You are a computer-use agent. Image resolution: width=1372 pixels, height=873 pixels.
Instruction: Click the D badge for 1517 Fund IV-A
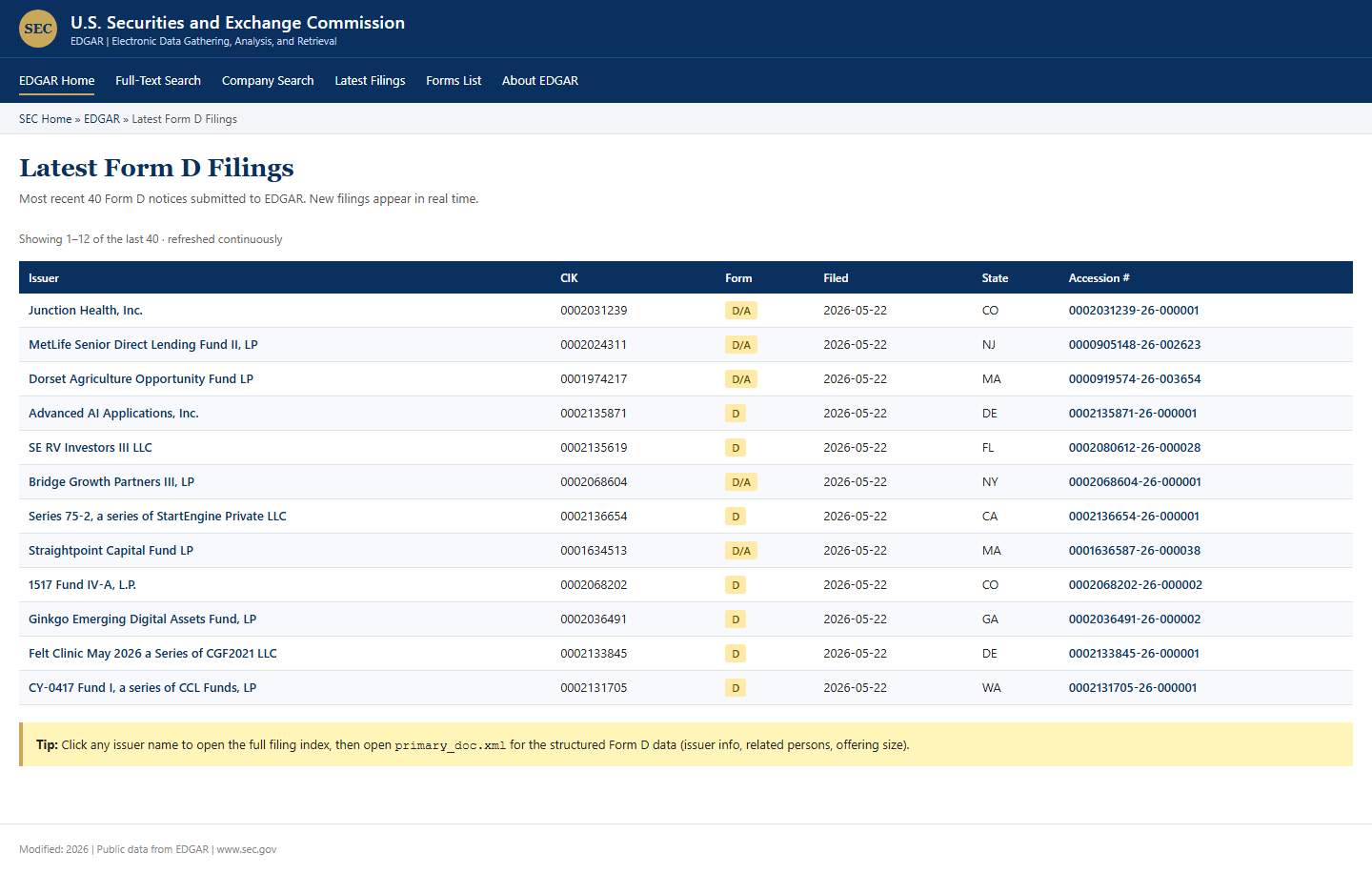coord(736,585)
